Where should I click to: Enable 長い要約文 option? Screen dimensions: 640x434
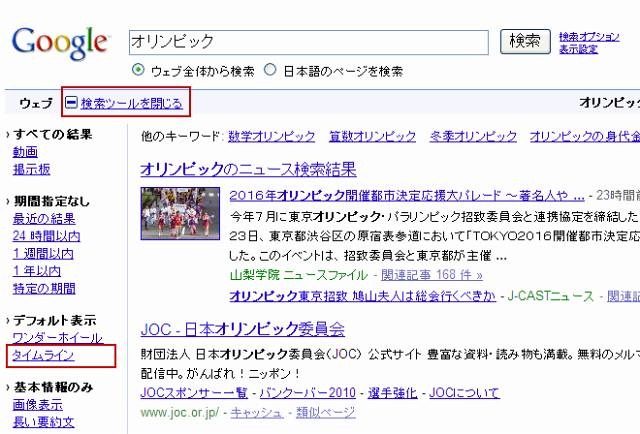point(44,422)
